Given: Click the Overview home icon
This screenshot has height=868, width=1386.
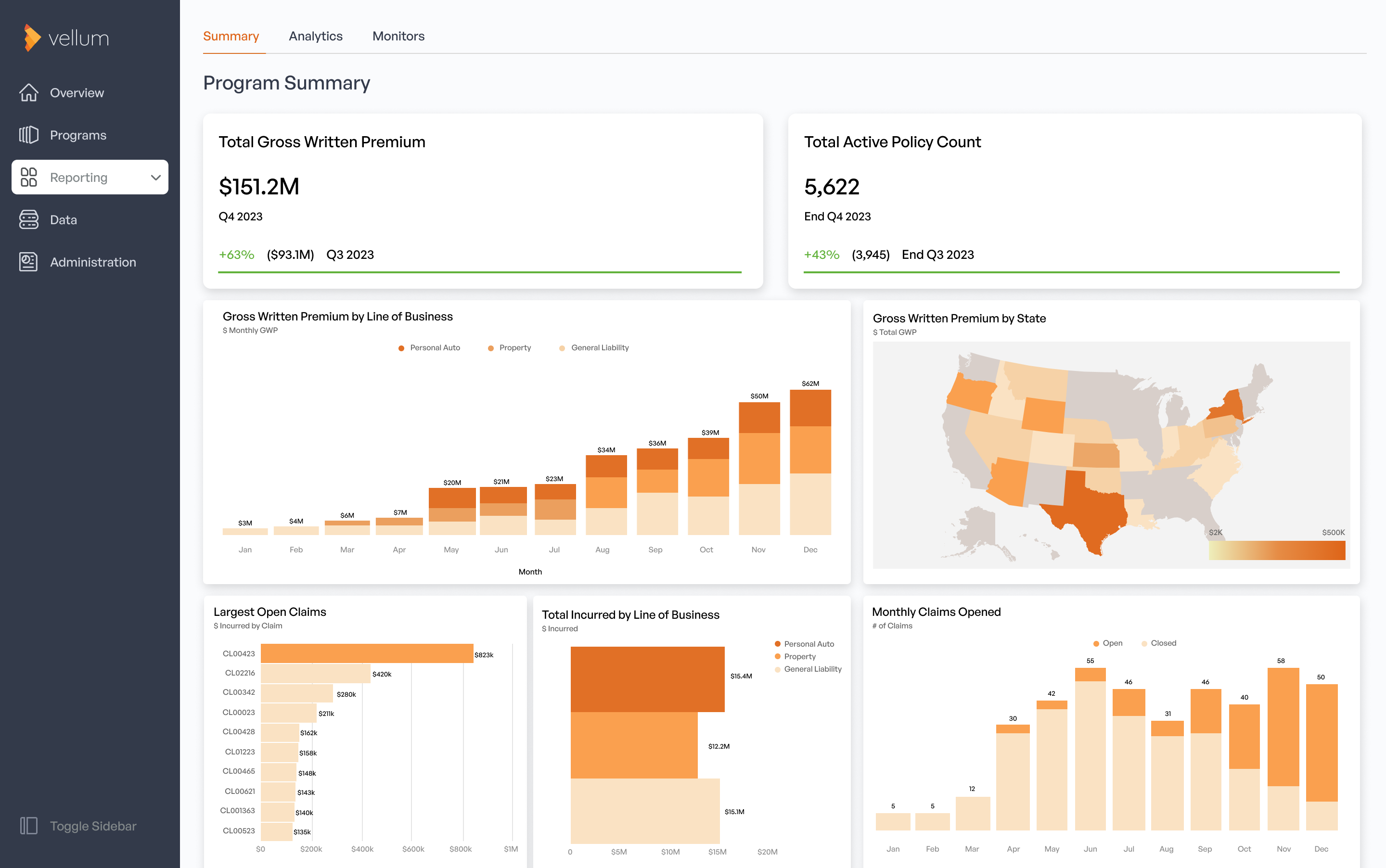Looking at the screenshot, I should pyautogui.click(x=29, y=92).
